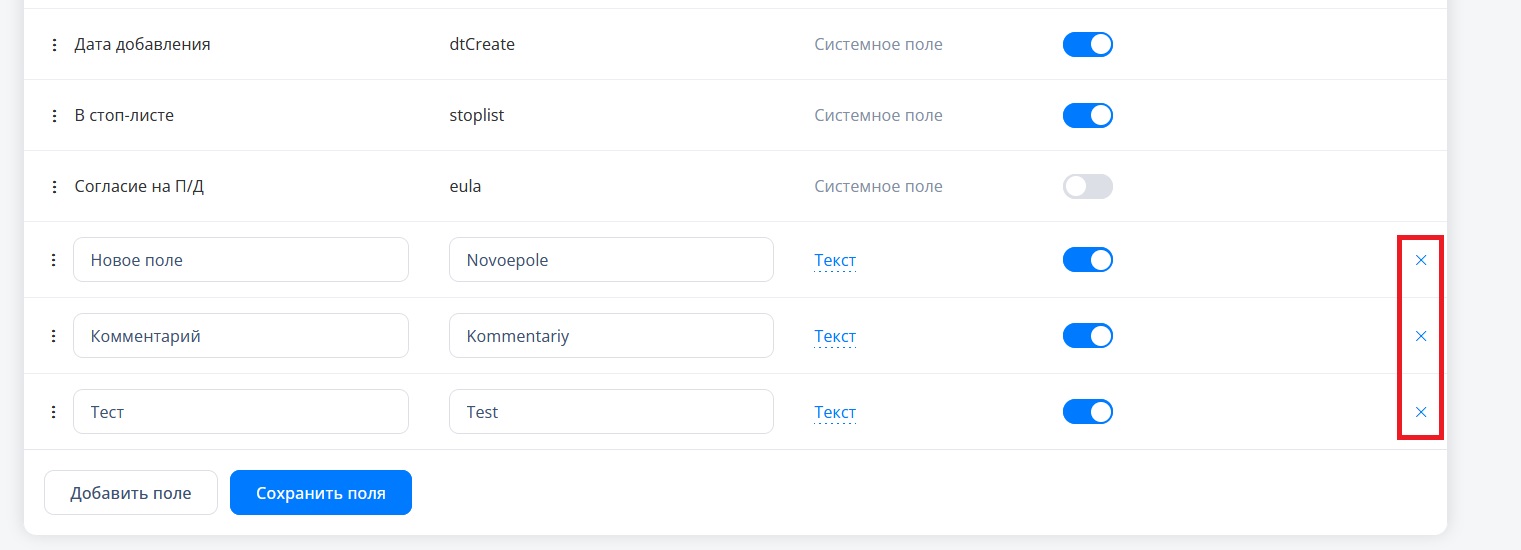This screenshot has height=550, width=1521.
Task: Open type selector Текст for Test row
Action: pyautogui.click(x=835, y=412)
